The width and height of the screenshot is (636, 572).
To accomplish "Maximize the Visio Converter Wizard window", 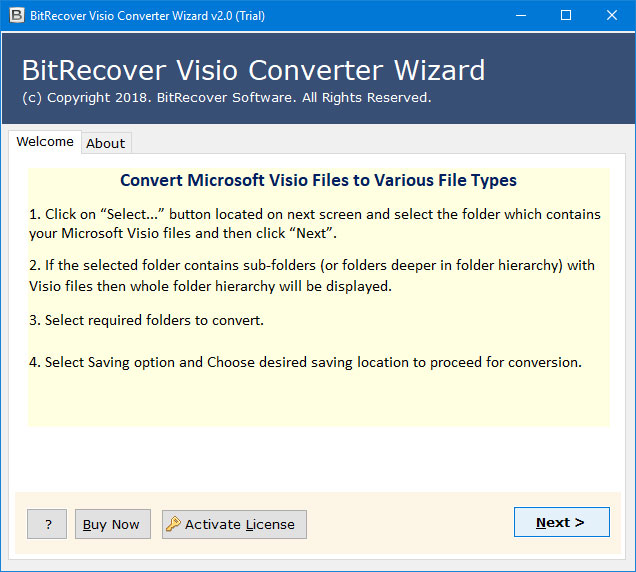I will [566, 15].
